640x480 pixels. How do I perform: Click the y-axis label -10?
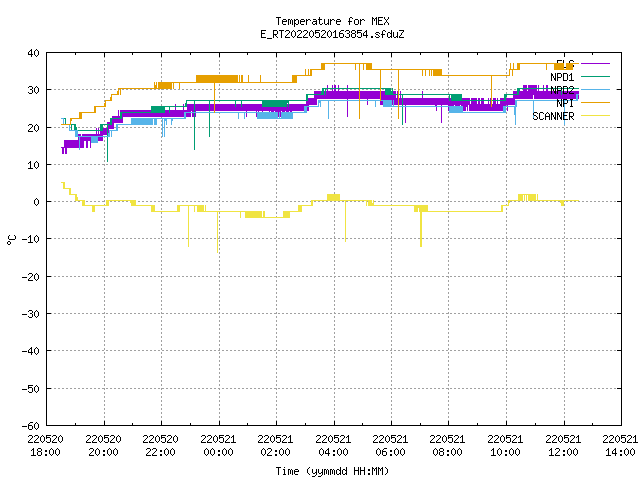coord(31,239)
